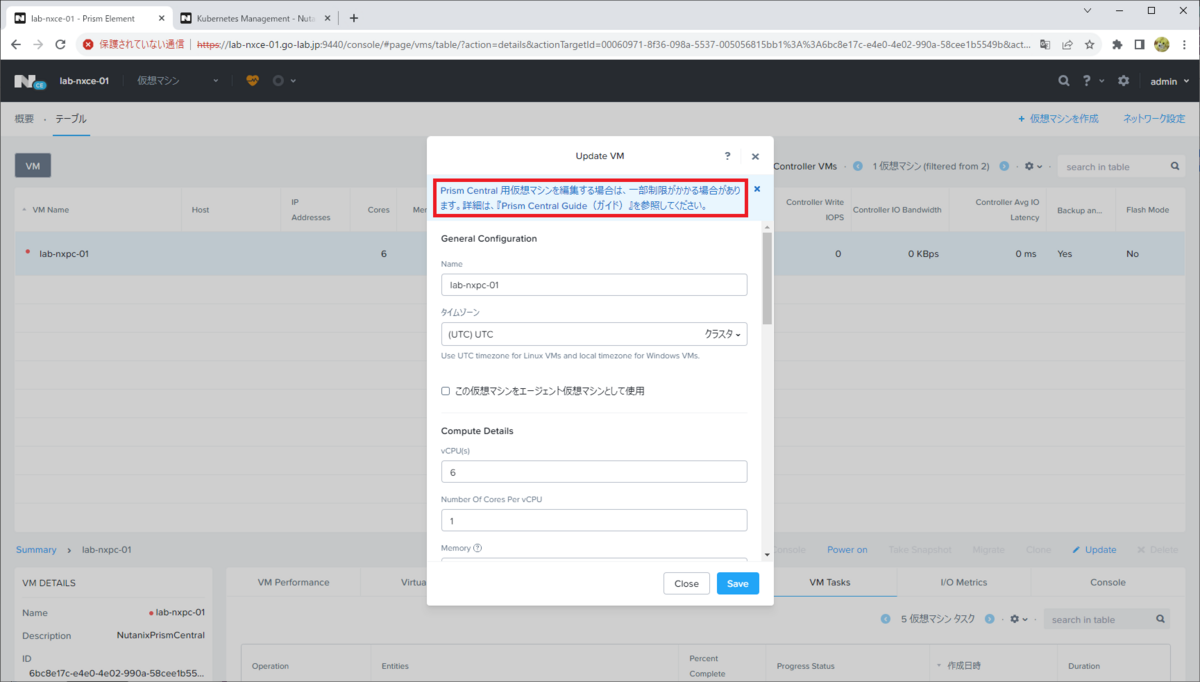Click Save in the Update VM dialog
Image resolution: width=1200 pixels, height=682 pixels.
tap(738, 583)
